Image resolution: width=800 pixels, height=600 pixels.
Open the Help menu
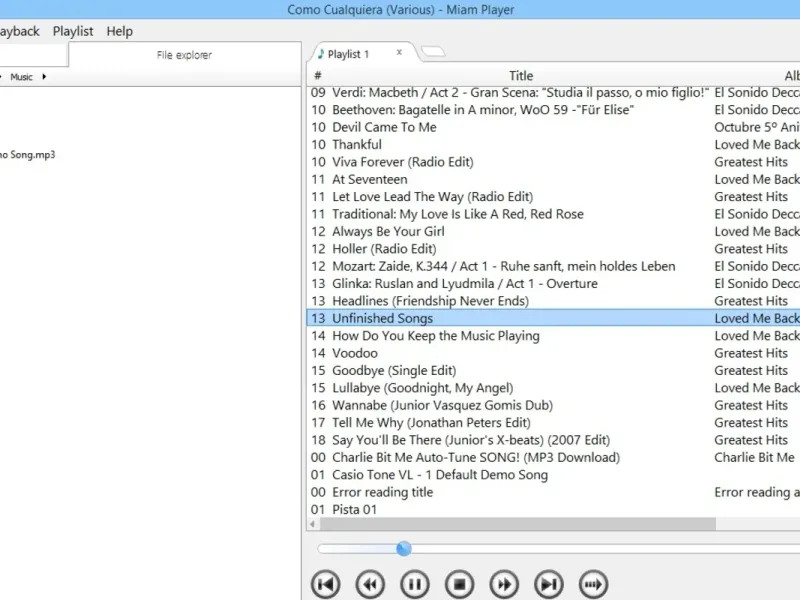119,31
